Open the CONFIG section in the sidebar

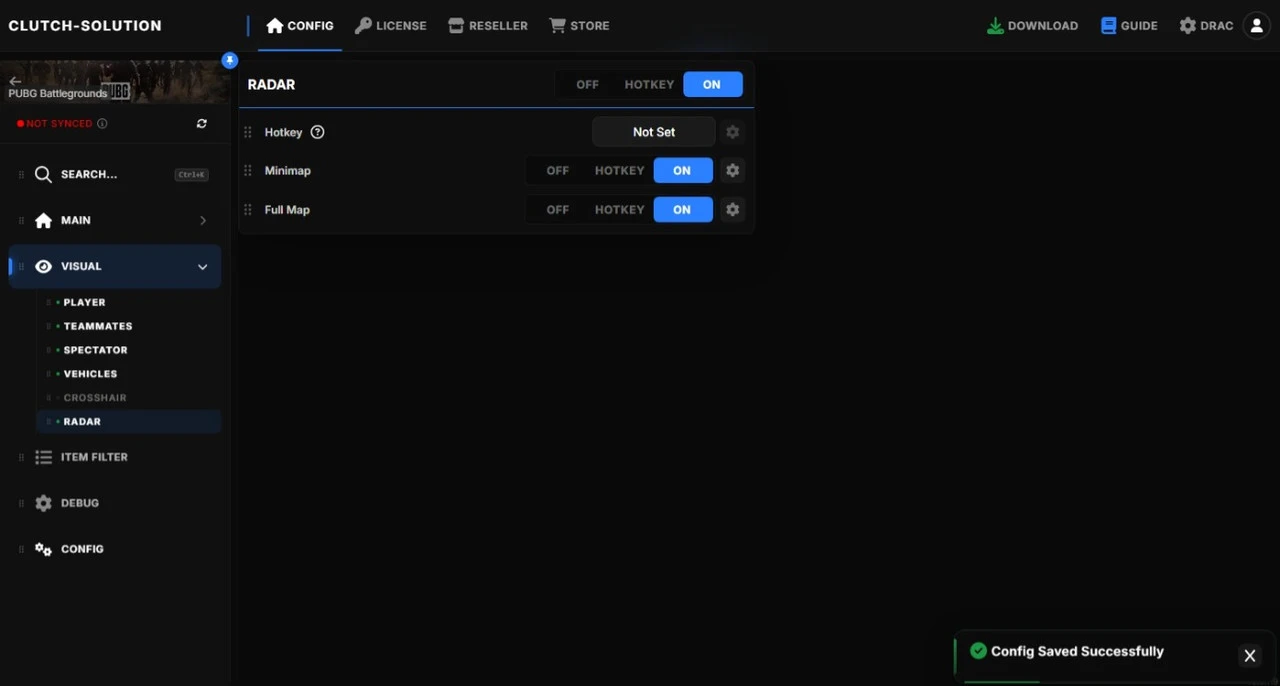click(x=115, y=549)
